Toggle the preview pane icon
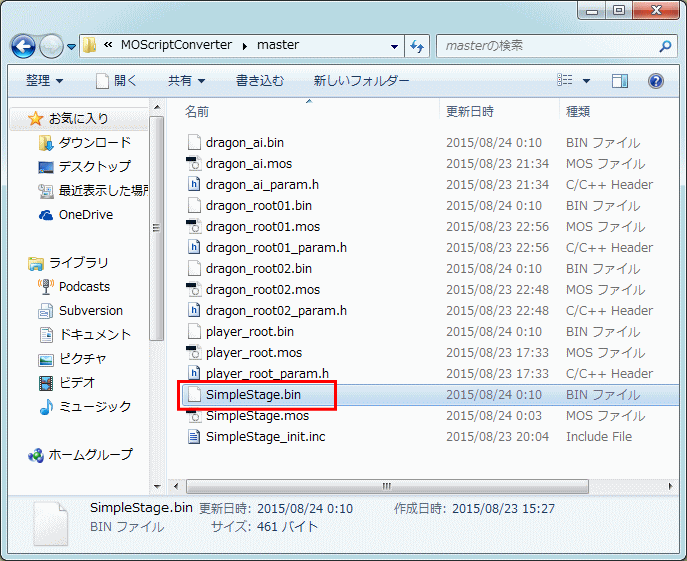This screenshot has width=687, height=561. tap(620, 81)
